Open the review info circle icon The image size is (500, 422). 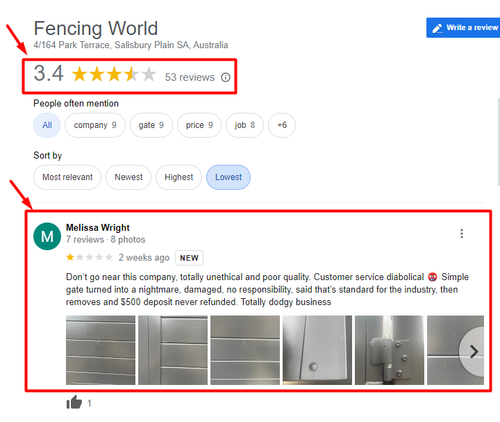pyautogui.click(x=226, y=77)
